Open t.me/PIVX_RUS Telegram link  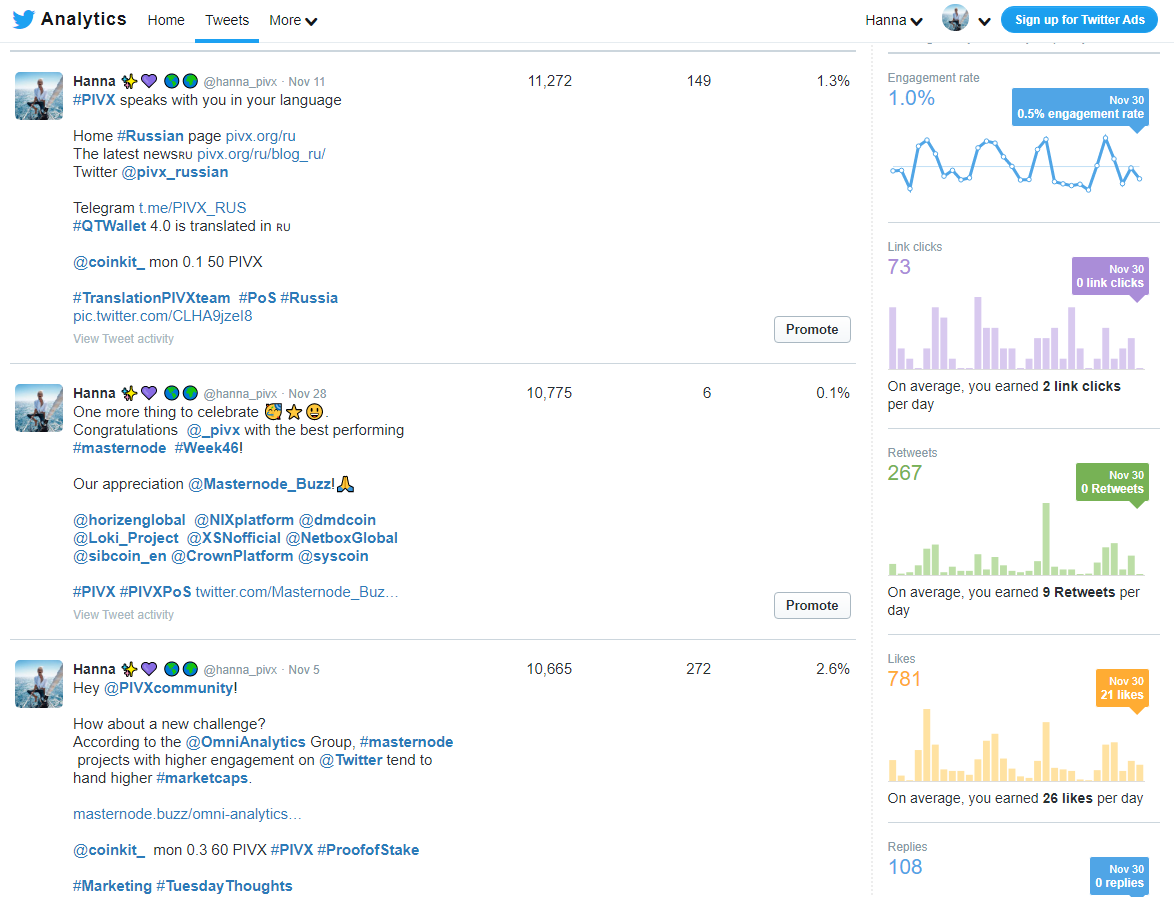(x=192, y=208)
